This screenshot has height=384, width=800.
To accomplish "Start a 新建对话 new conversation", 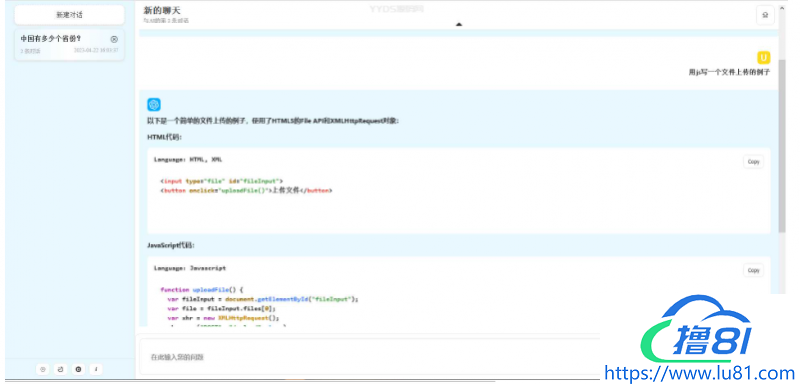I will tap(69, 15).
